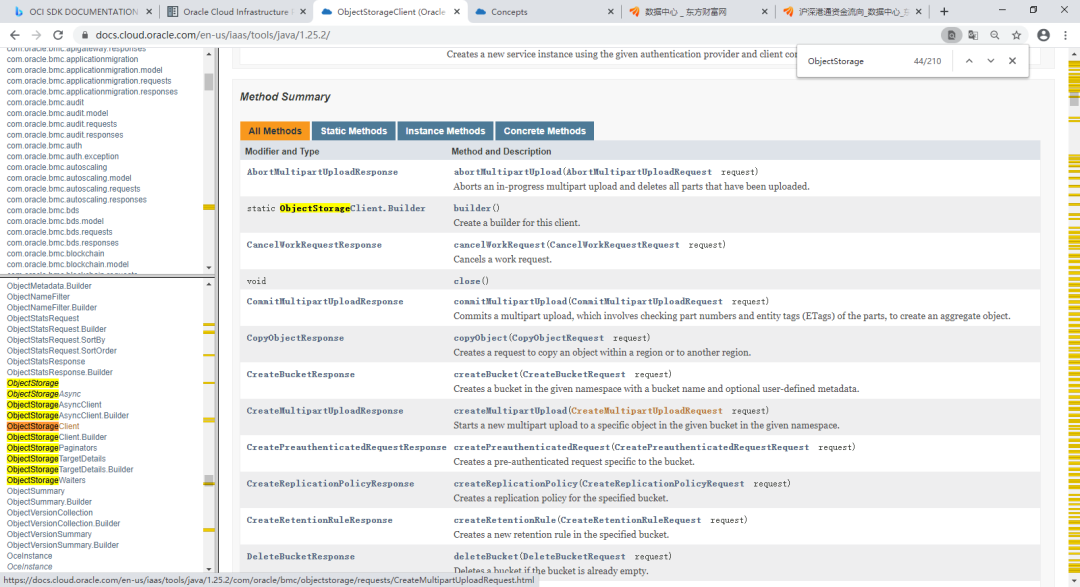Open ObjectSummary class link
The height and width of the screenshot is (587, 1080).
point(36,491)
